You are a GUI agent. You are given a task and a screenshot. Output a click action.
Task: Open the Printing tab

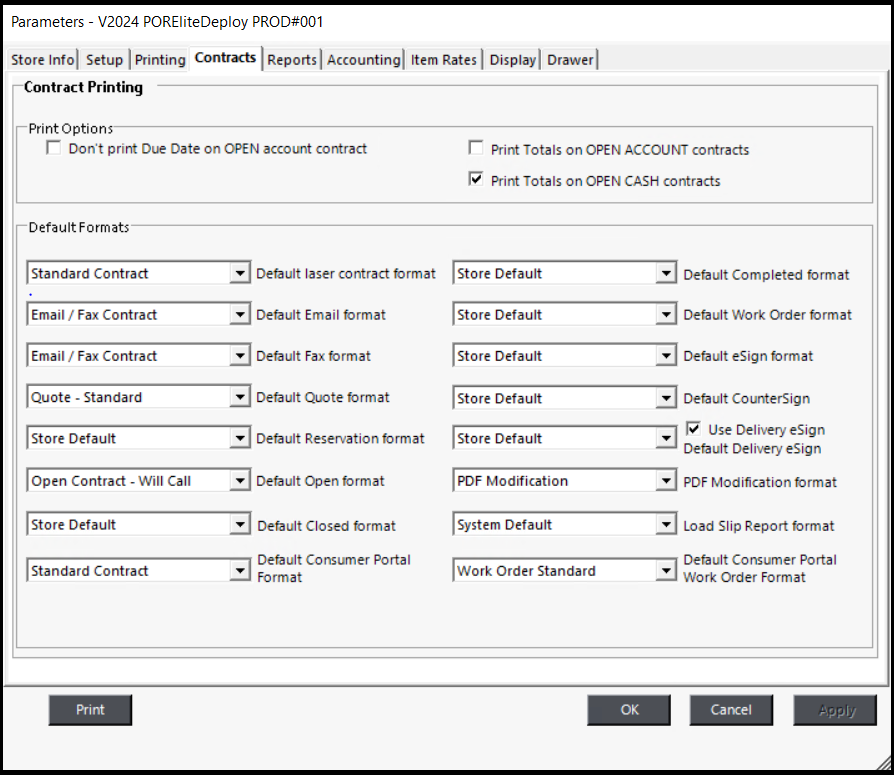pyautogui.click(x=160, y=60)
